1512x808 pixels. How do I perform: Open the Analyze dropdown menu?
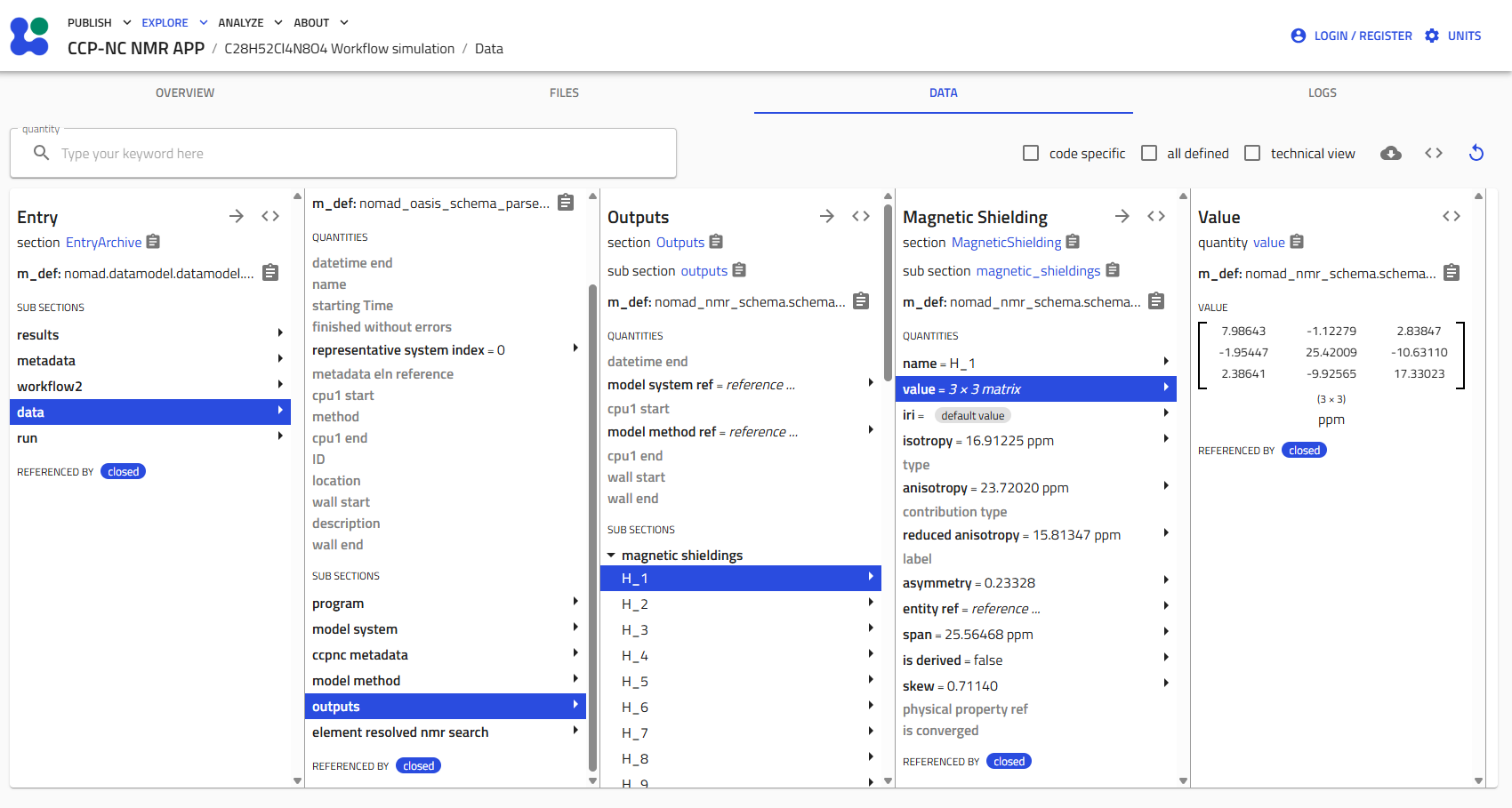[x=251, y=22]
